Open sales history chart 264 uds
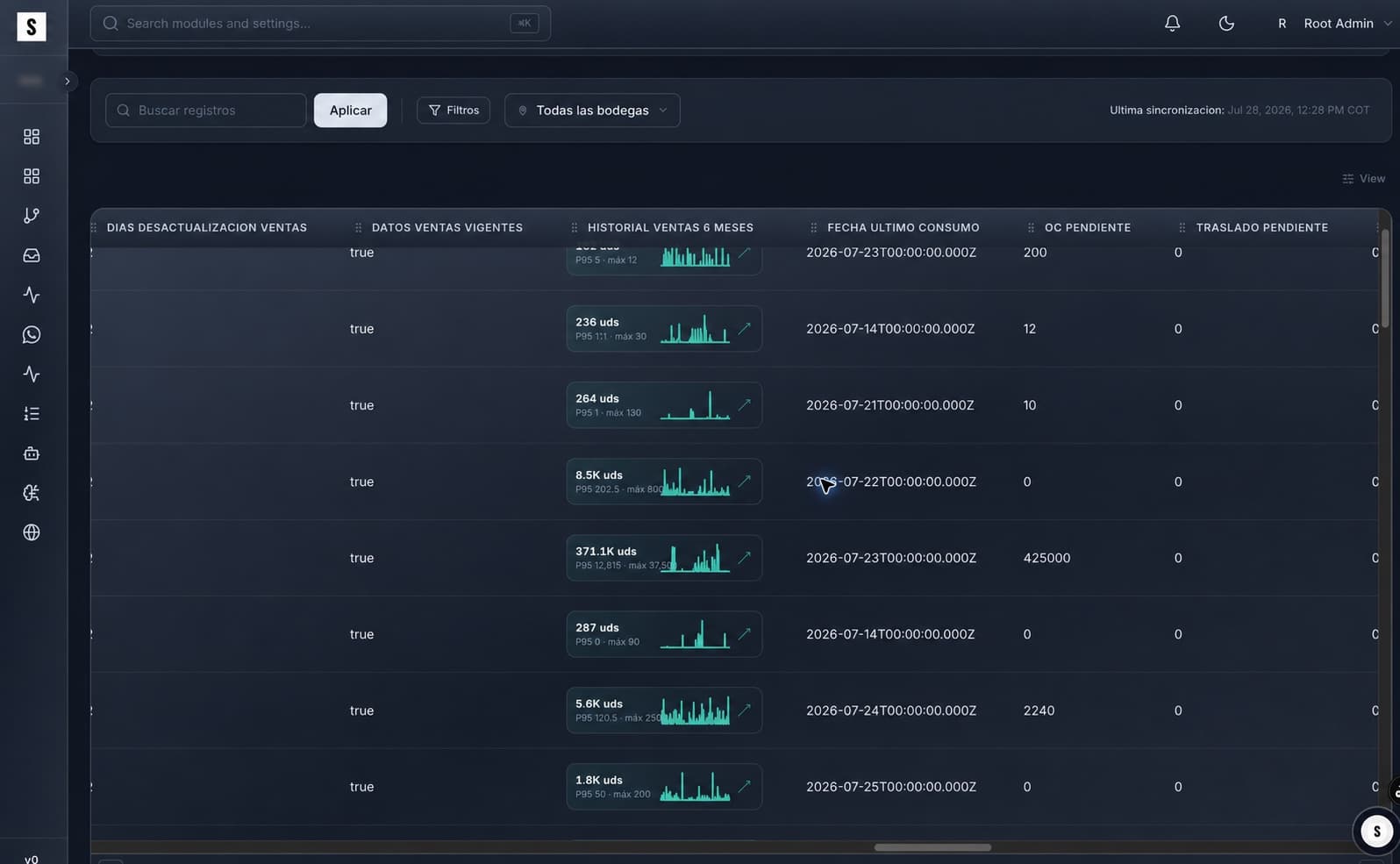Viewport: 1400px width, 864px height. coord(664,405)
